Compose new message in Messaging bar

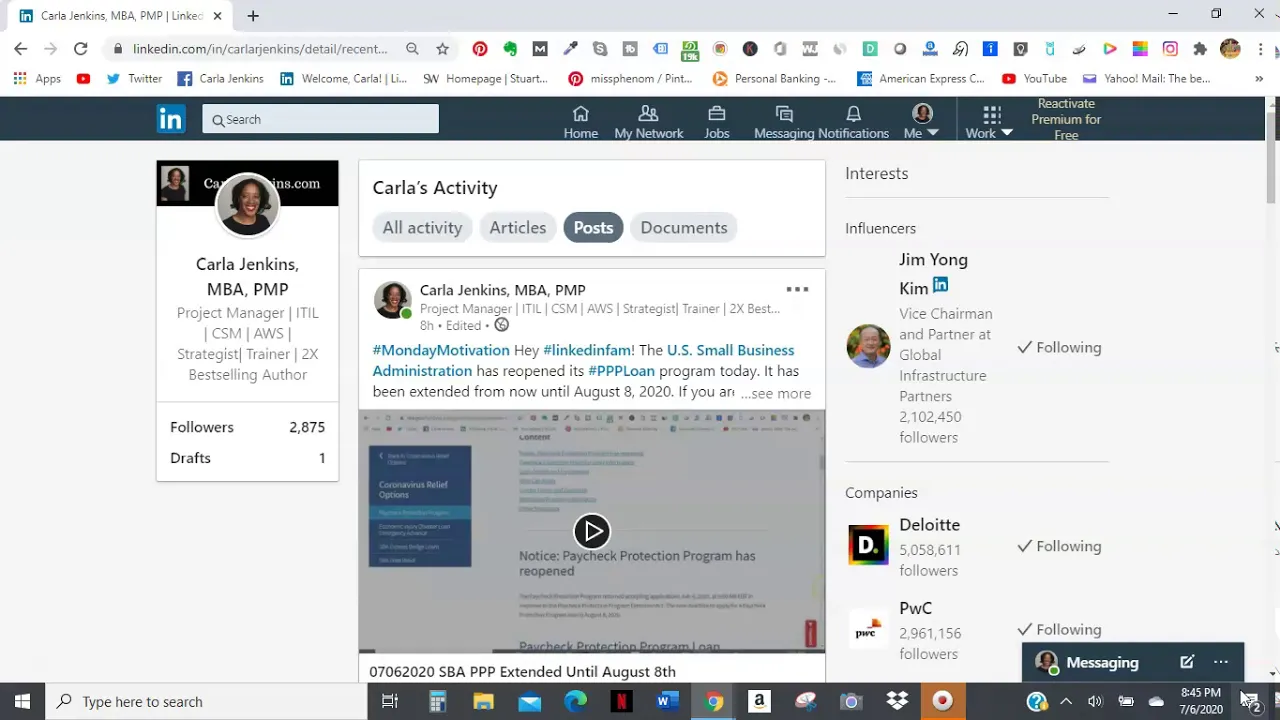[x=1187, y=662]
